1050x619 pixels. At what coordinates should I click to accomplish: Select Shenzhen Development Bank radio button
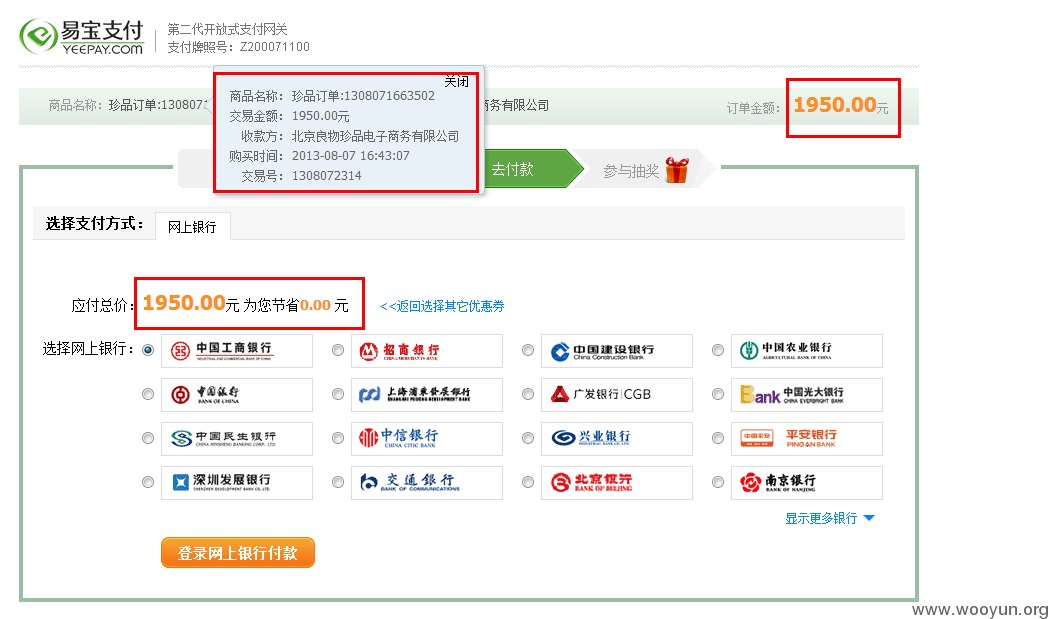[148, 482]
